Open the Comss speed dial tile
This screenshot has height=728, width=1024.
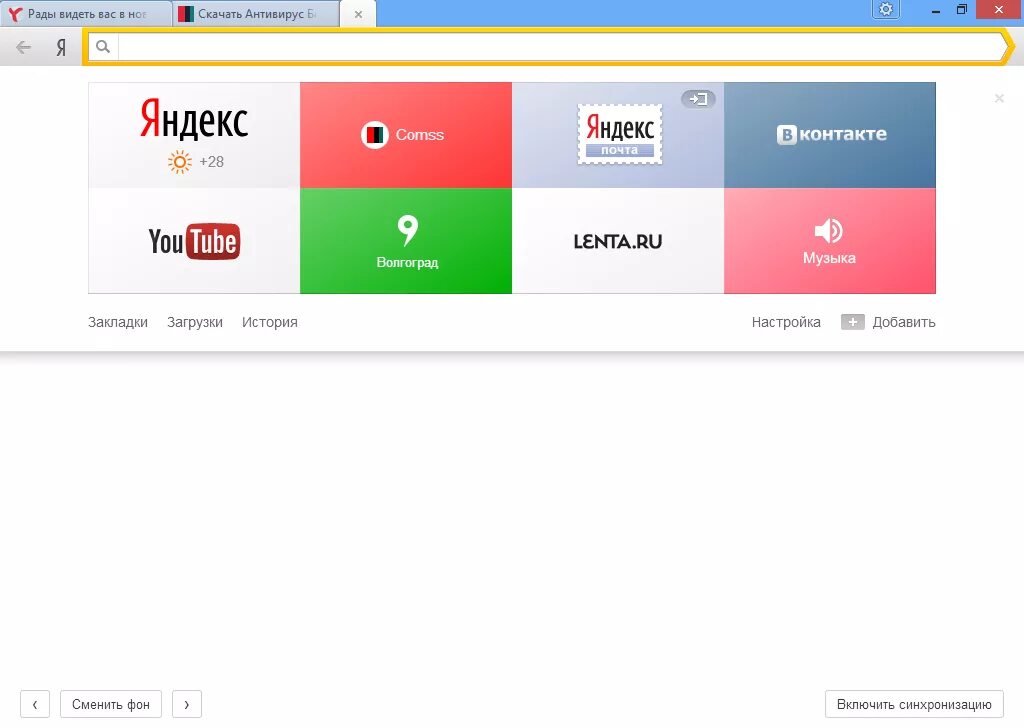pyautogui.click(x=406, y=135)
